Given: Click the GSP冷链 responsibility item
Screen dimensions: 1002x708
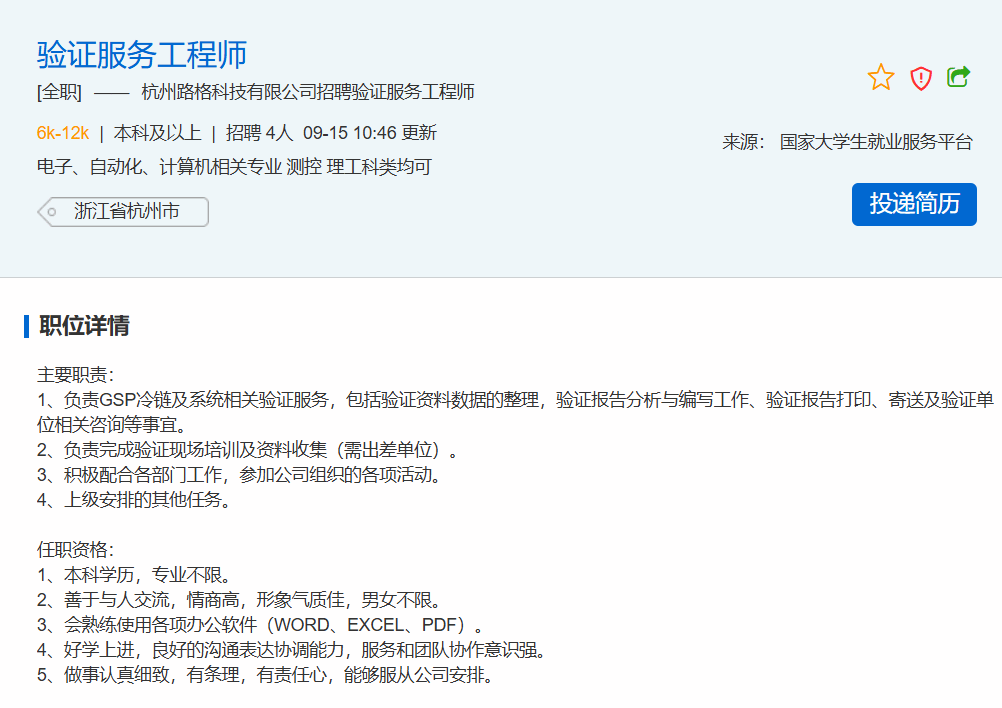Looking at the screenshot, I should point(300,400).
